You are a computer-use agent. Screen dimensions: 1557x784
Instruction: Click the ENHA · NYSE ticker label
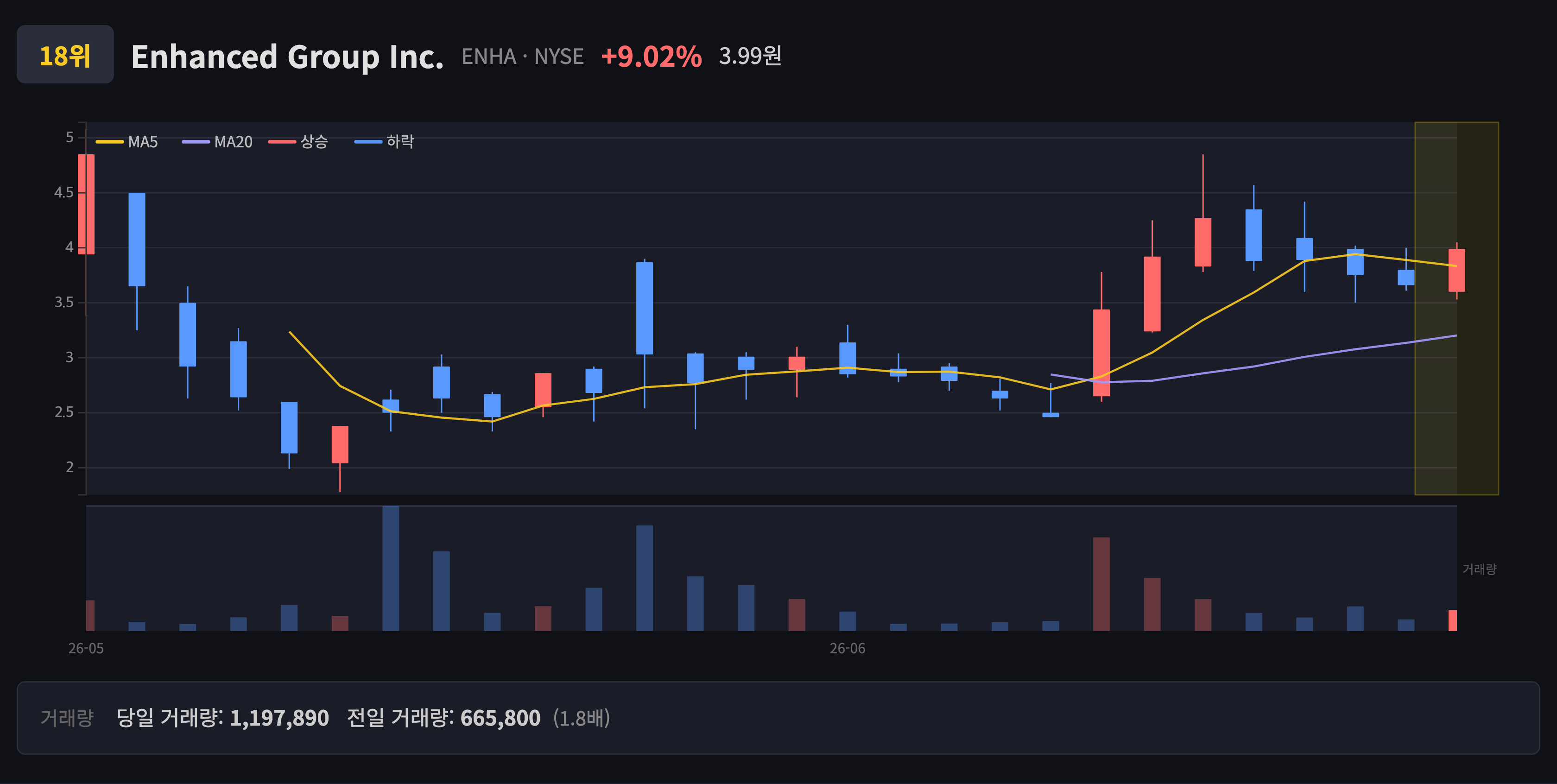click(522, 56)
